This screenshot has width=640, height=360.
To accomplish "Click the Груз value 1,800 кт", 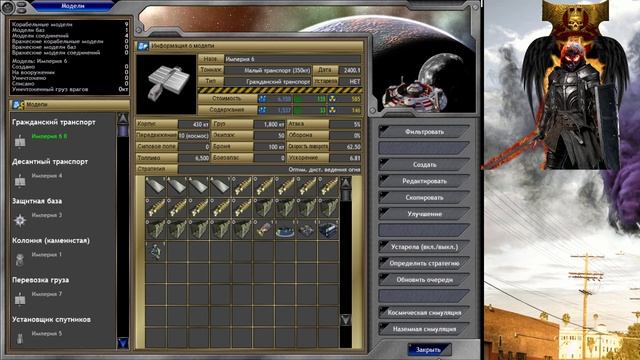I will click(x=269, y=124).
